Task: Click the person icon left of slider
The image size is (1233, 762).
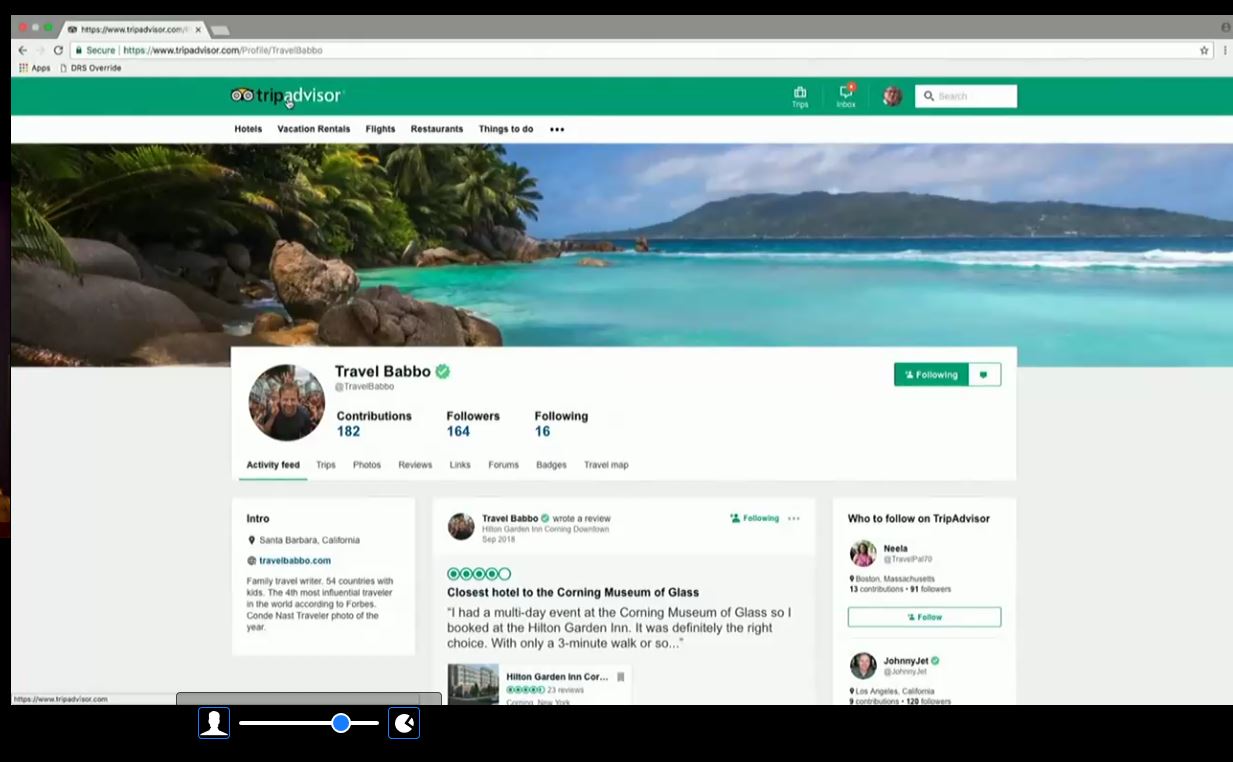Action: tap(214, 723)
